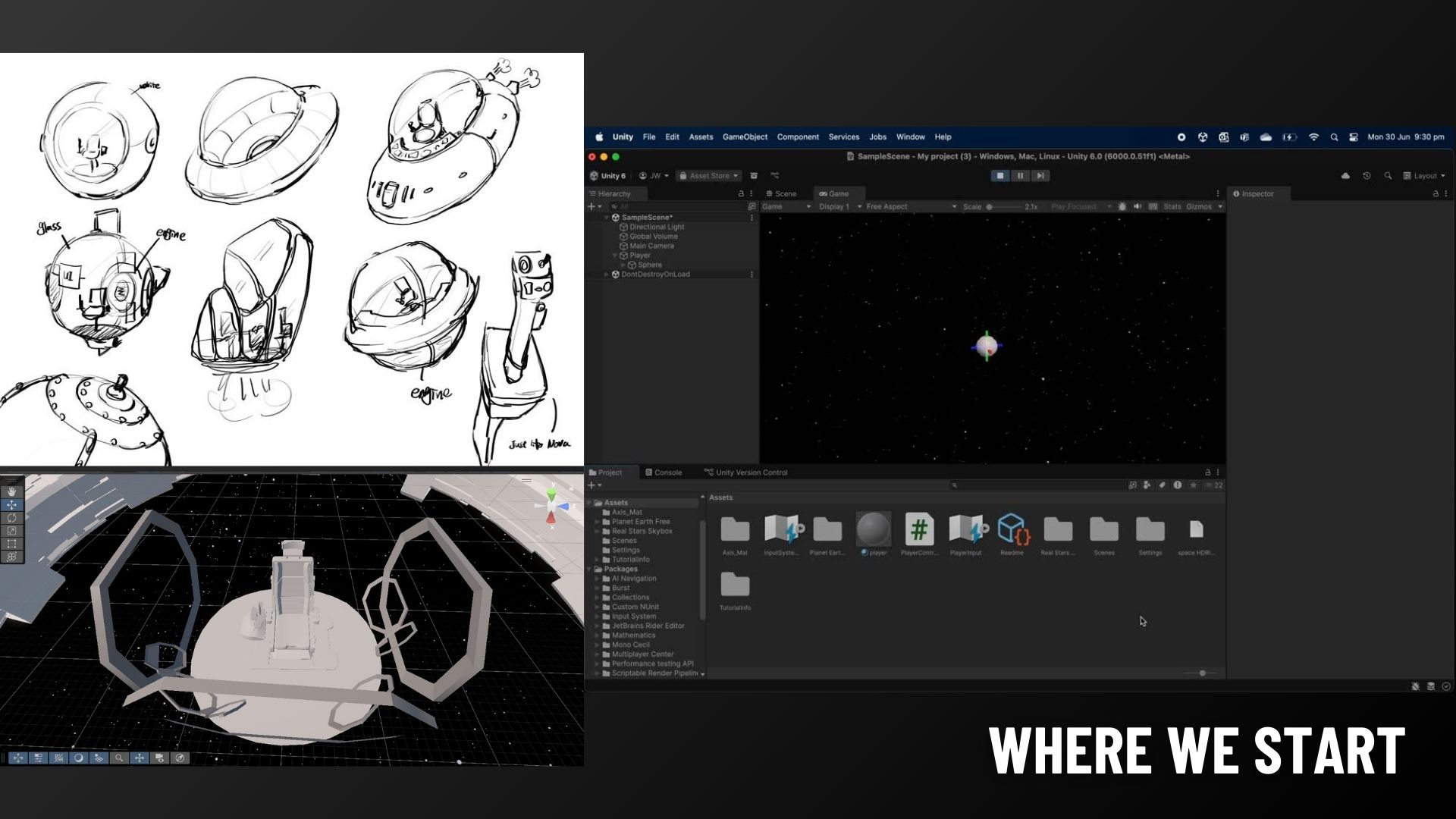The image size is (1456, 819).
Task: Adjust the Game view Scale slider
Action: coord(990,207)
